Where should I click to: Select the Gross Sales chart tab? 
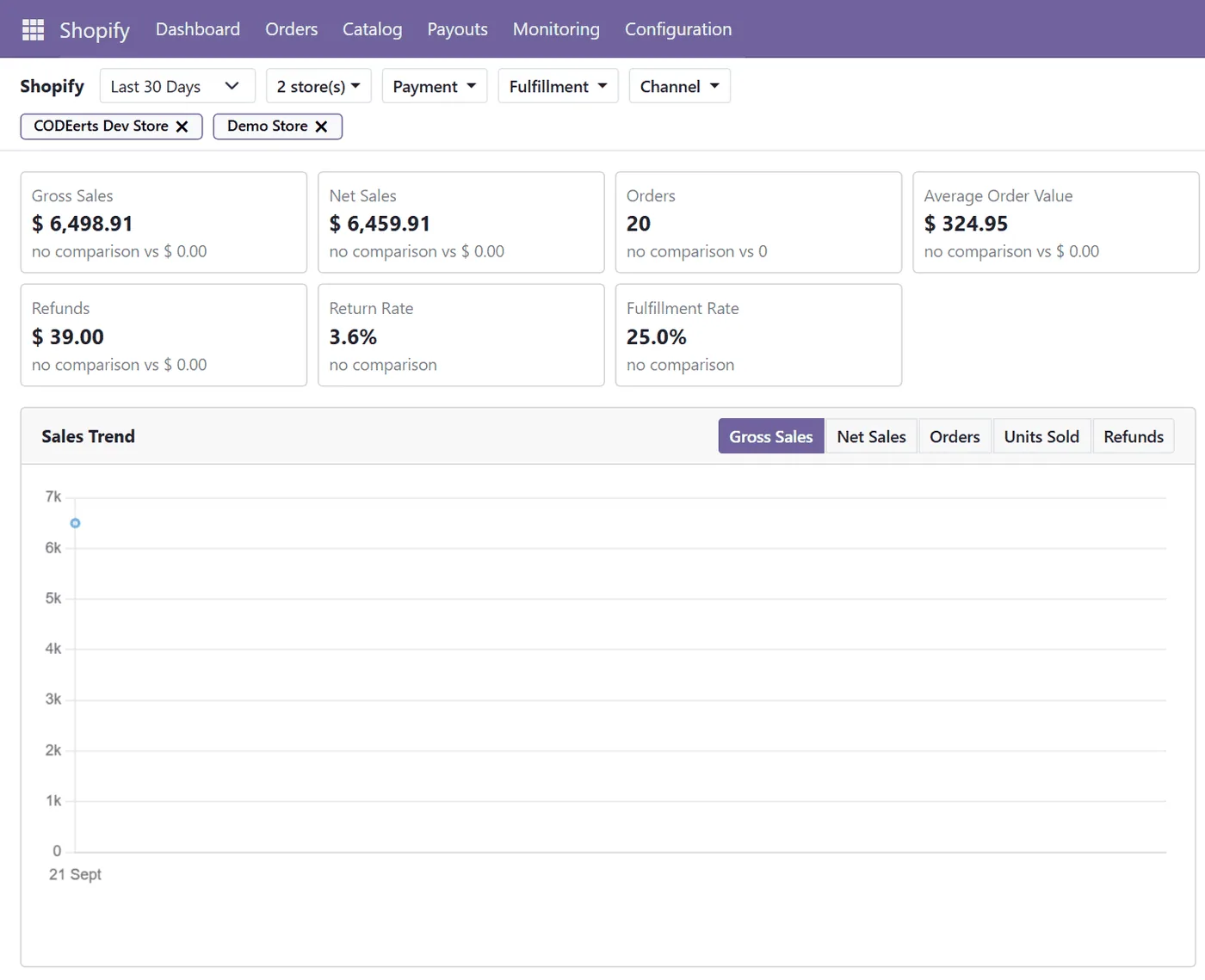click(771, 436)
